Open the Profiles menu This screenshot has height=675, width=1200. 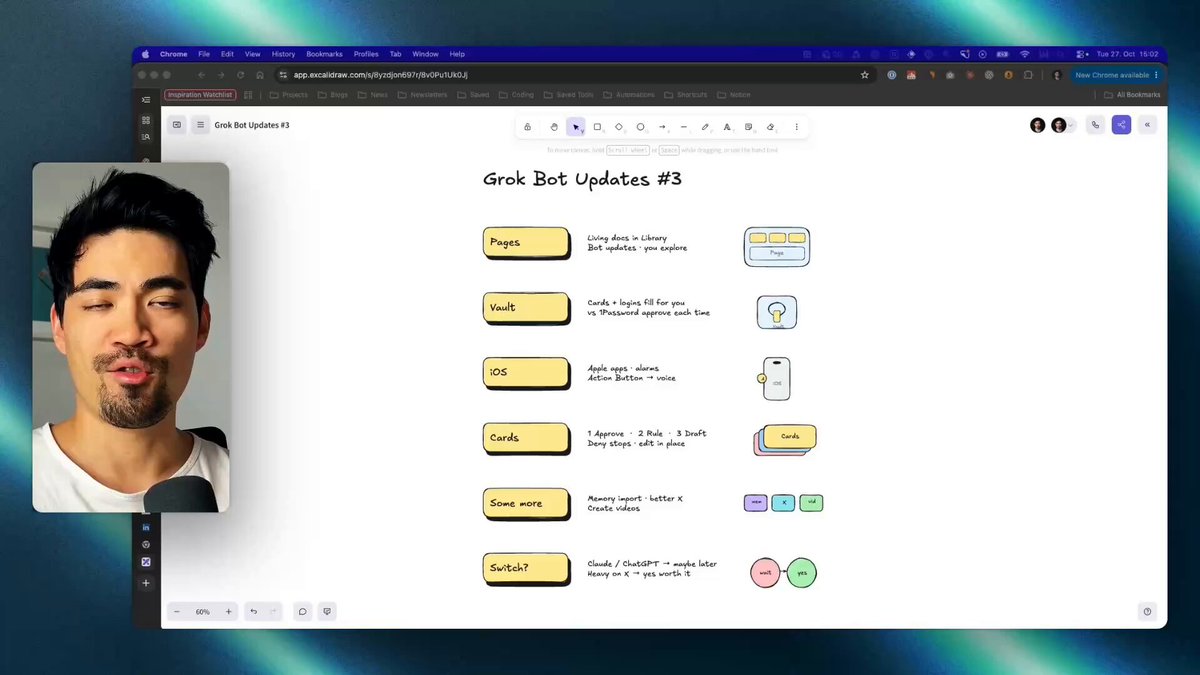(366, 54)
